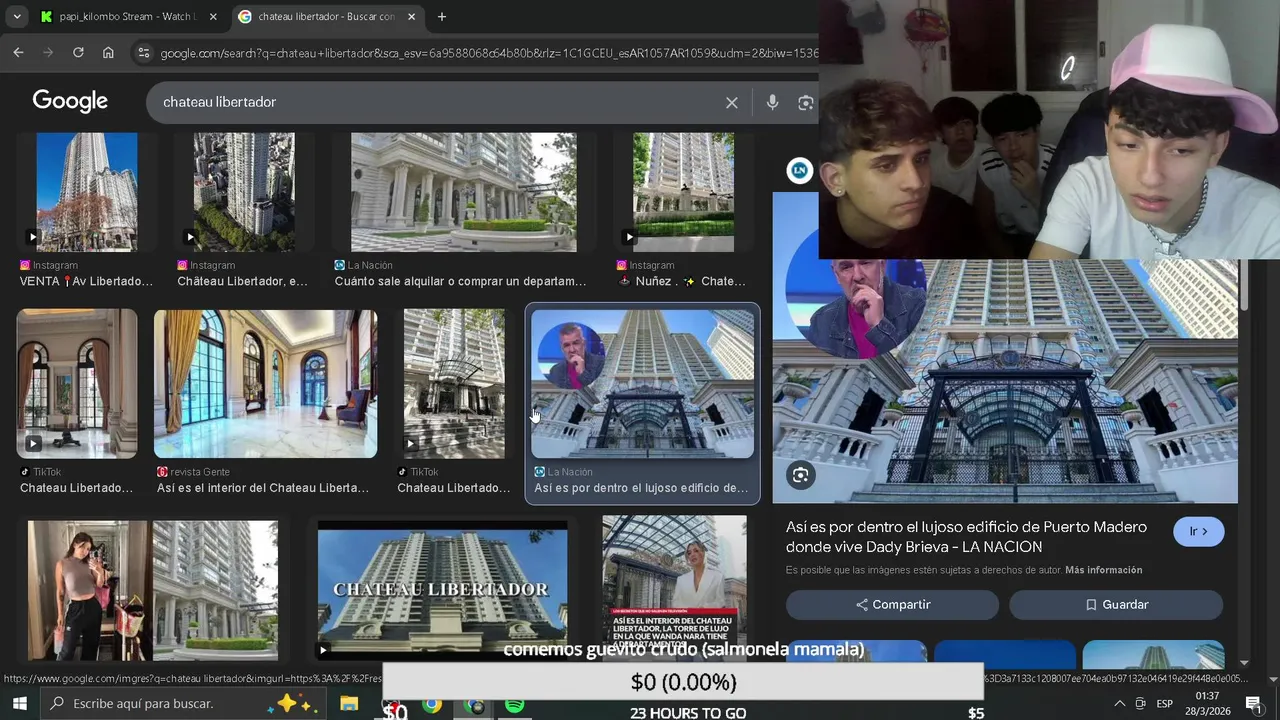Open Château Libertador aerial Instagram thumbnail
This screenshot has height=720, width=1280.
[x=244, y=192]
